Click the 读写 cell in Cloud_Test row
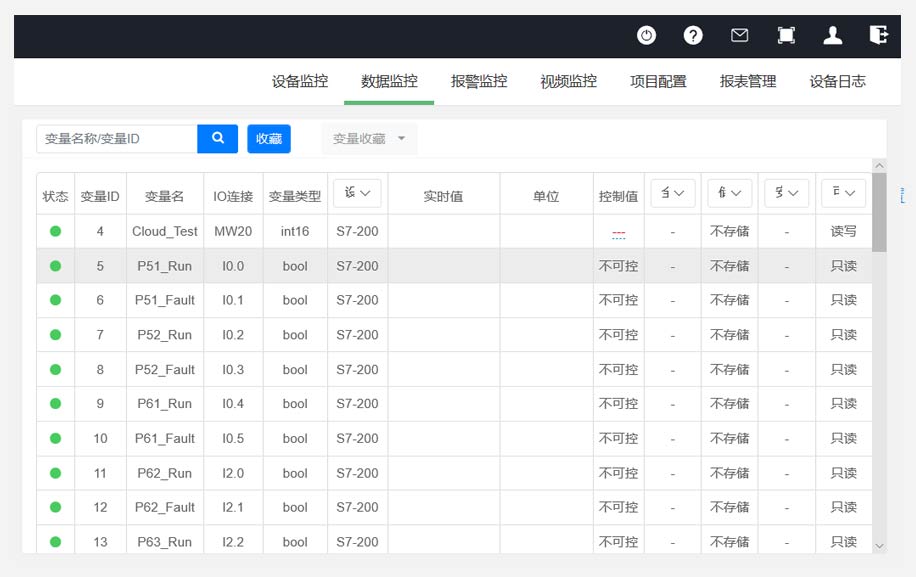Viewport: 916px width, 577px height. click(844, 231)
